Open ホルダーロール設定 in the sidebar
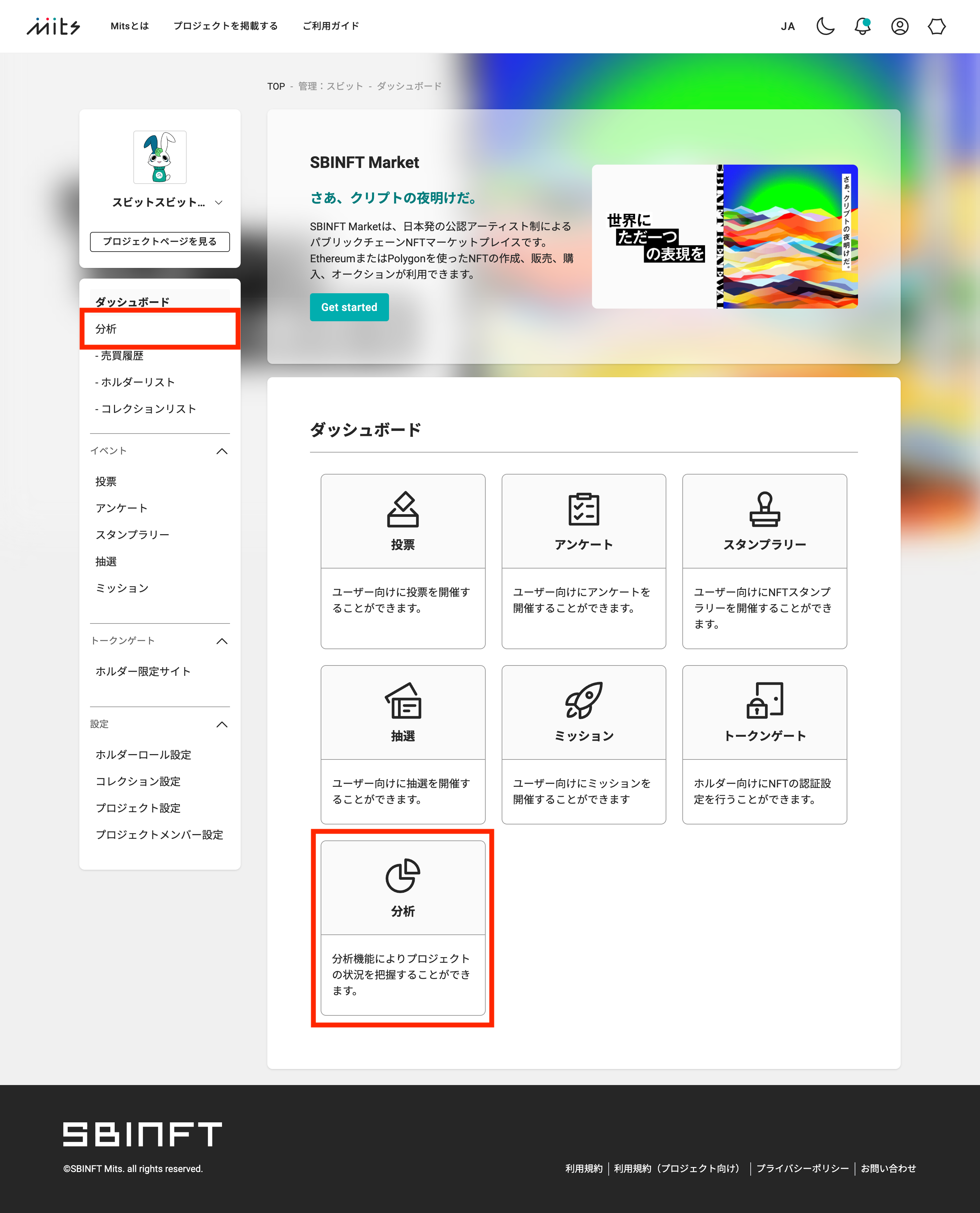 tap(143, 755)
